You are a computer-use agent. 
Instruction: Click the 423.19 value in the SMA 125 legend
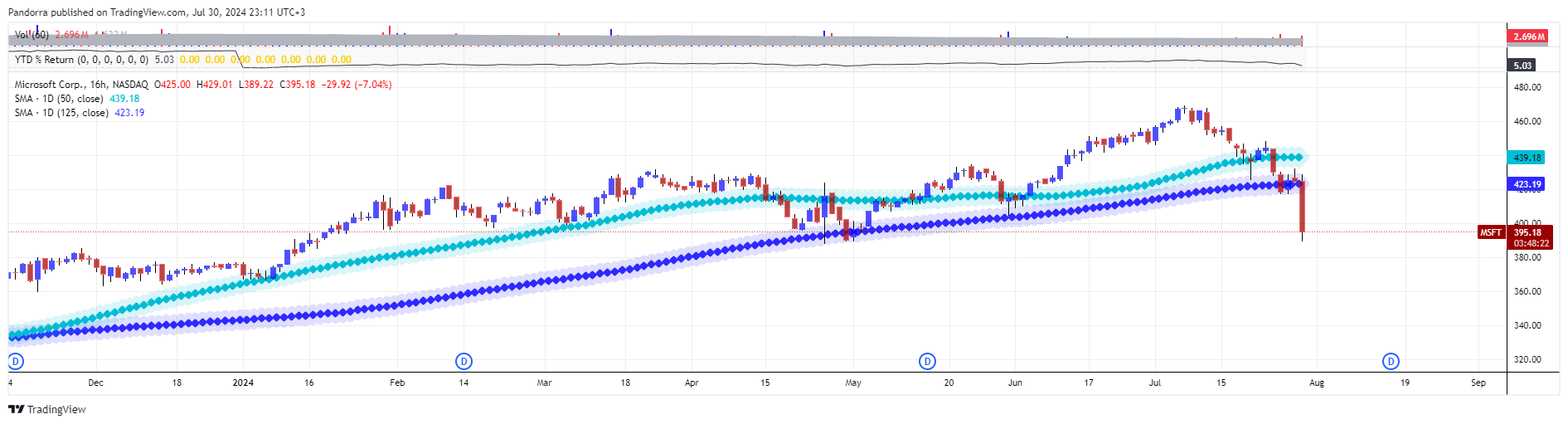click(129, 113)
